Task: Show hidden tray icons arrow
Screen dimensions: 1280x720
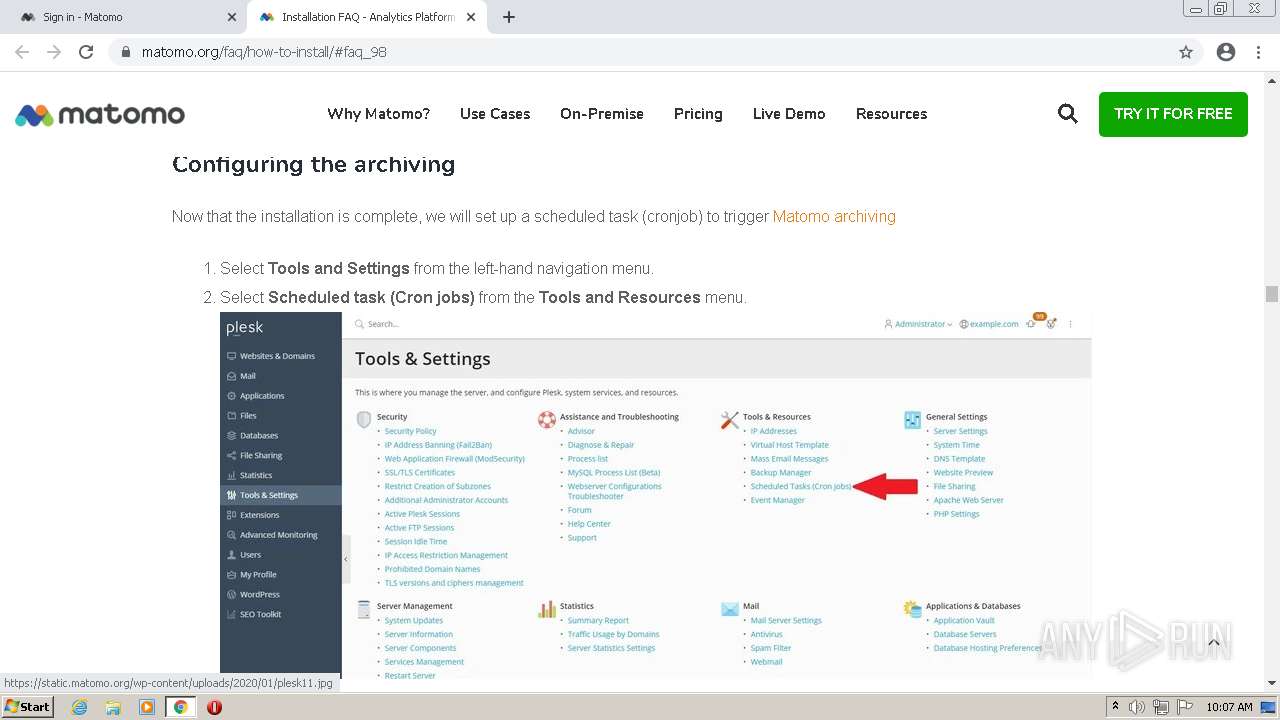Action: [x=1115, y=707]
